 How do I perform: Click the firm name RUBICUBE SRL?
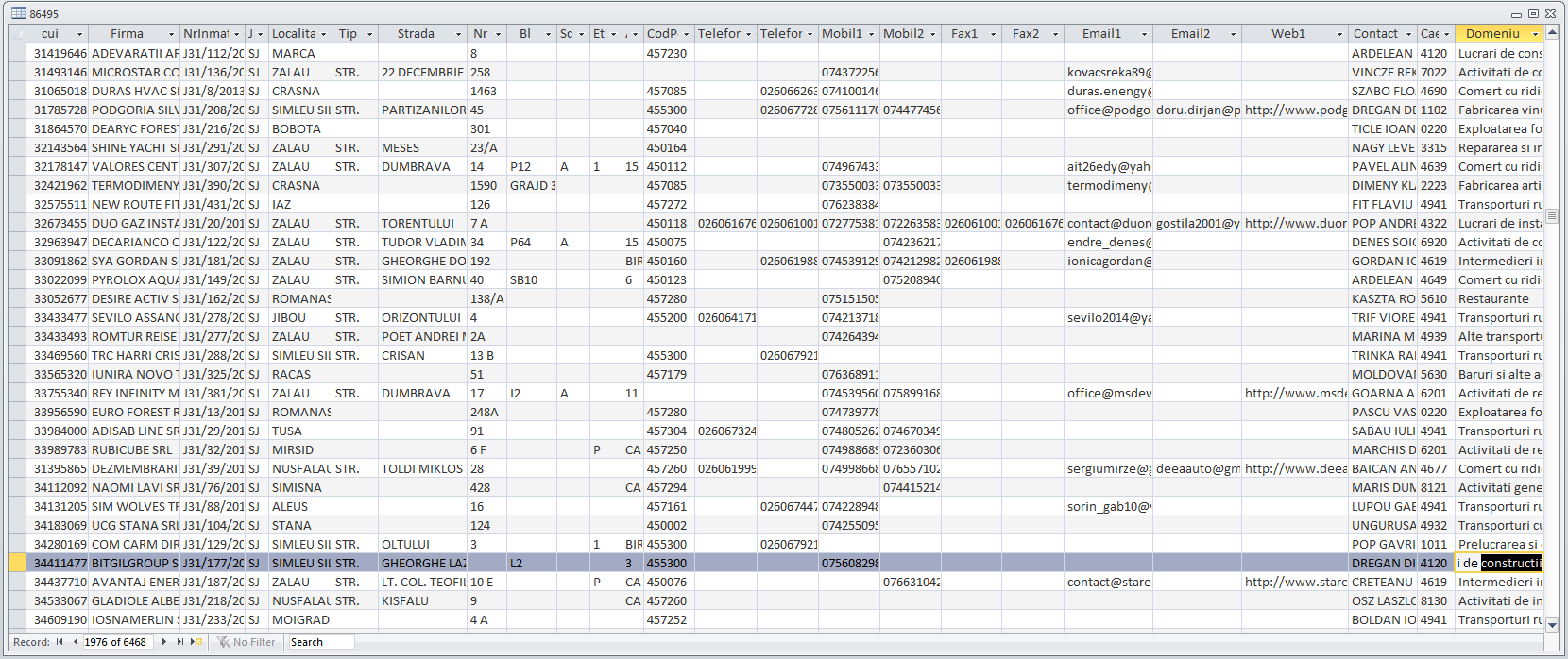[135, 450]
